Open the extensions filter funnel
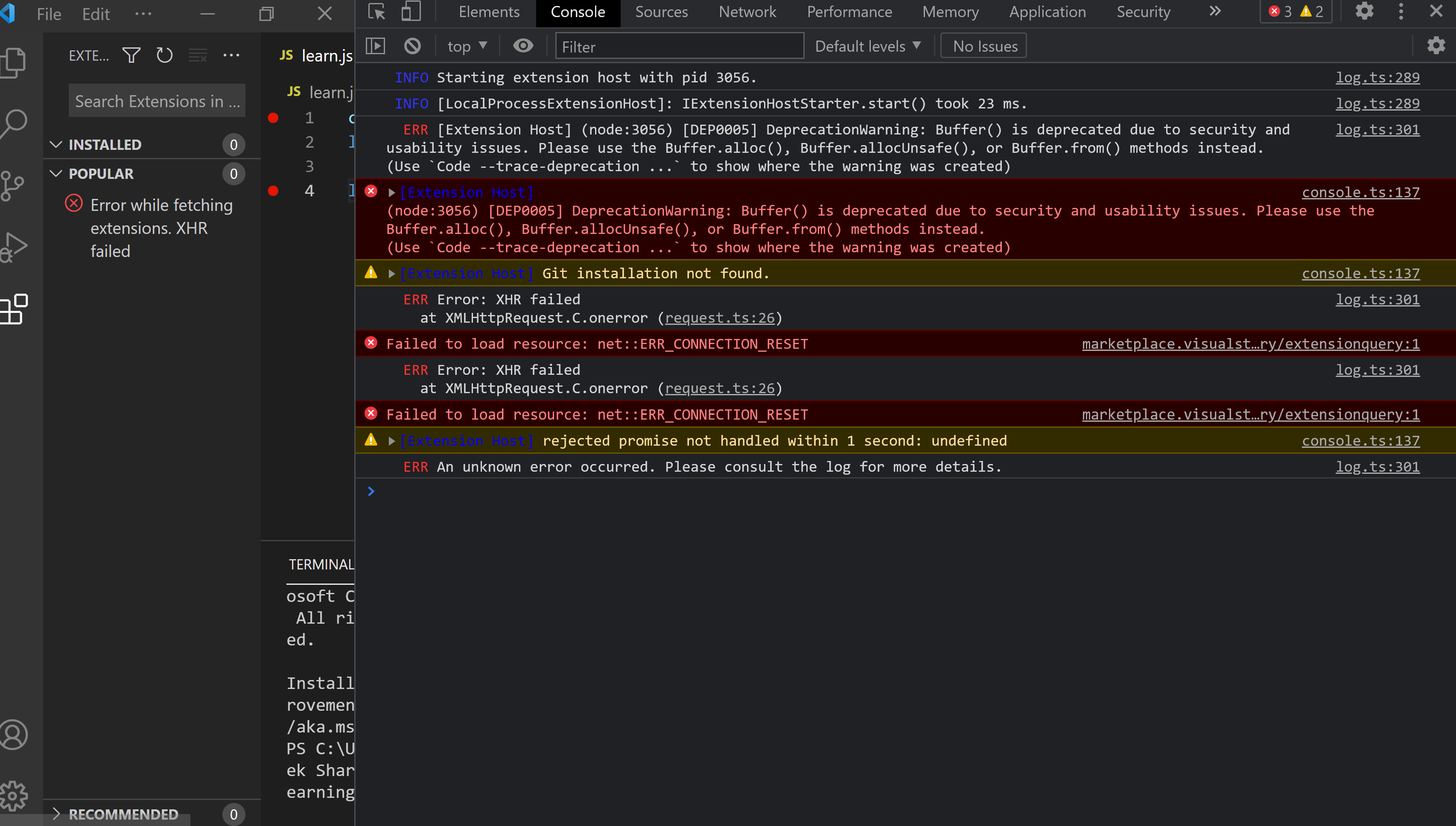The image size is (1456, 826). [131, 55]
